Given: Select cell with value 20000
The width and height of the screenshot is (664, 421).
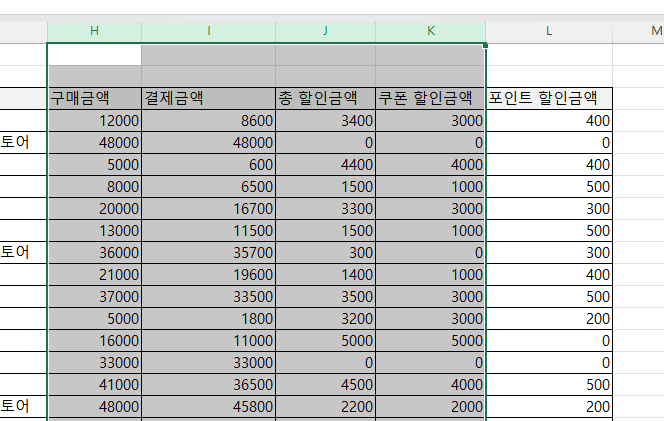Looking at the screenshot, I should coord(95,209).
